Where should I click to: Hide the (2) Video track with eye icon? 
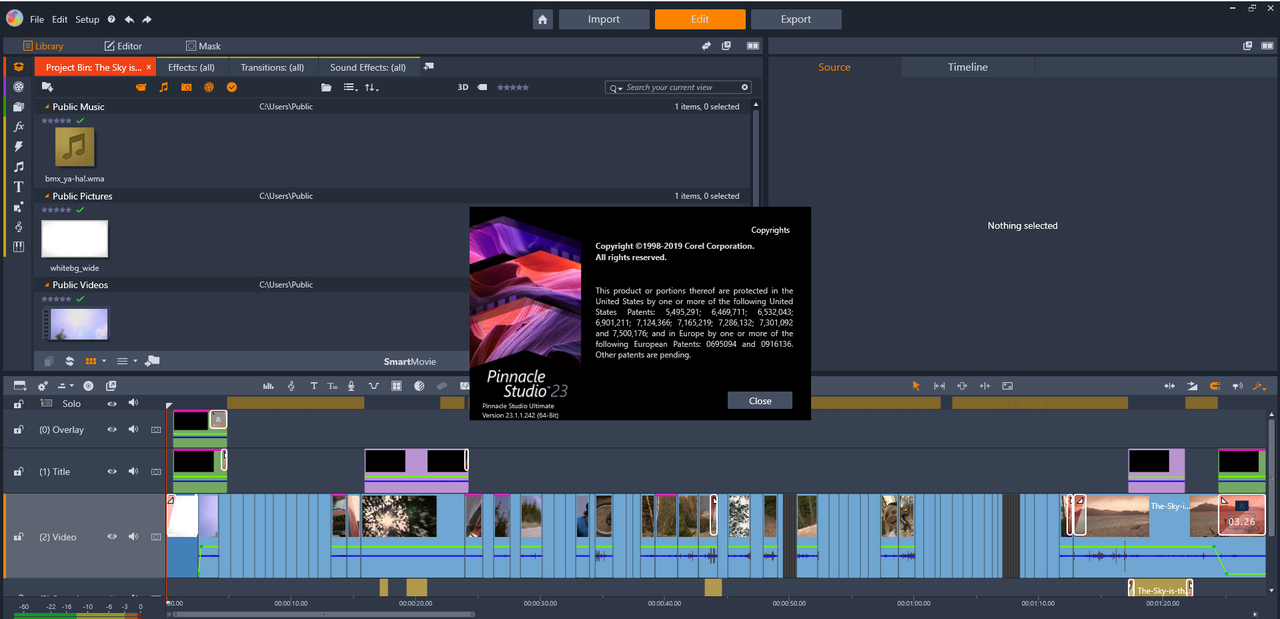(112, 537)
